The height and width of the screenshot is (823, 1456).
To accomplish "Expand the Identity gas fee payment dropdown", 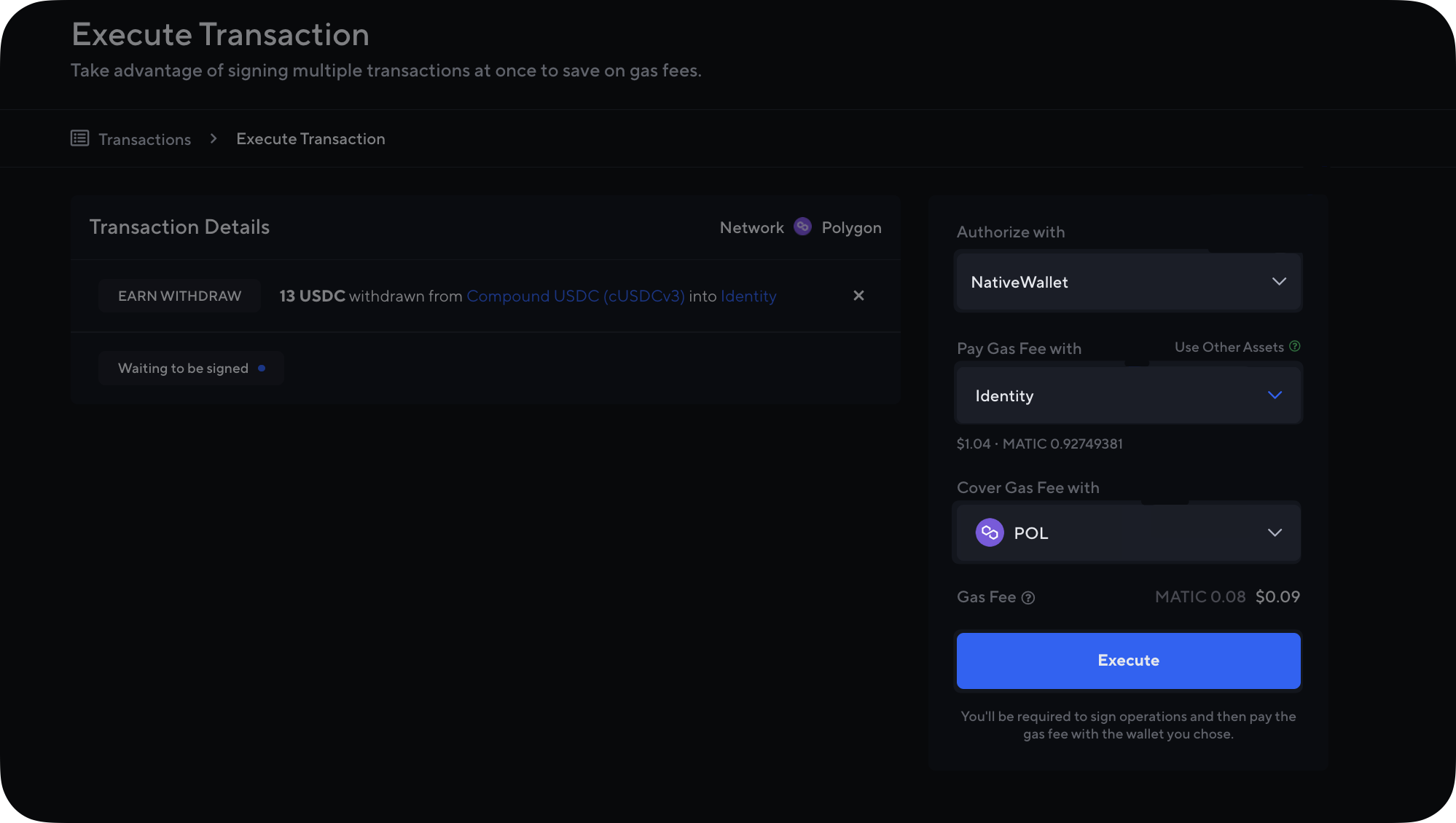I will pyautogui.click(x=1127, y=395).
